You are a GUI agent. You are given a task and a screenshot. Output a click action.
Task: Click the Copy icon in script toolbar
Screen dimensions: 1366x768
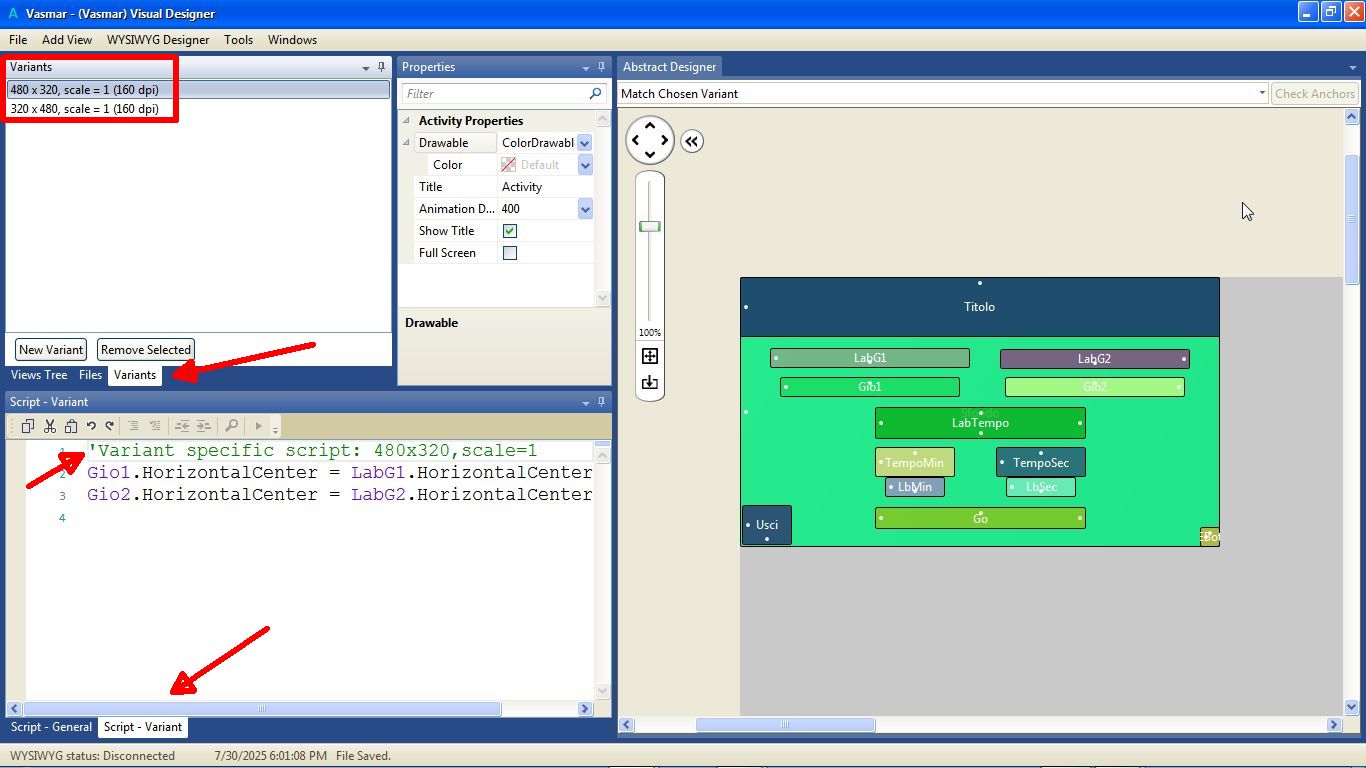pos(28,426)
